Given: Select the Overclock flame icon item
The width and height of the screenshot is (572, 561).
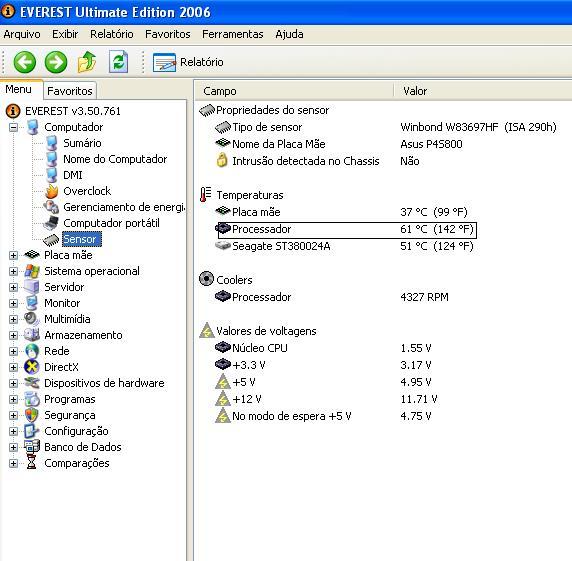Looking at the screenshot, I should point(52,191).
